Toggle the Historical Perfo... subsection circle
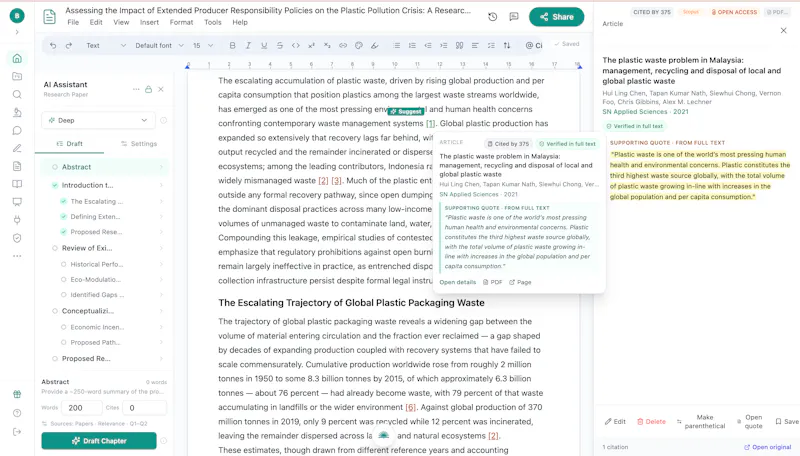 click(x=63, y=264)
